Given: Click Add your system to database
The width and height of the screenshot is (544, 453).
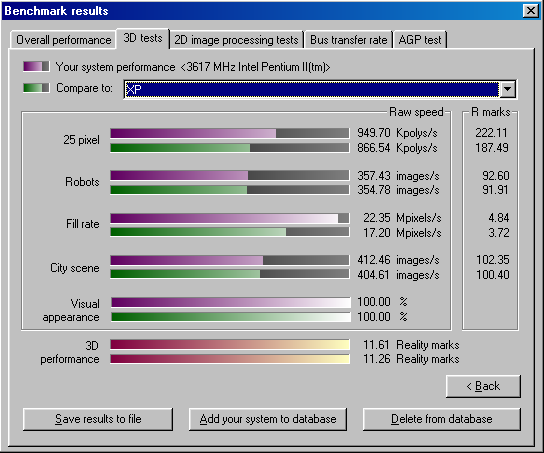Looking at the screenshot, I should pos(268,419).
